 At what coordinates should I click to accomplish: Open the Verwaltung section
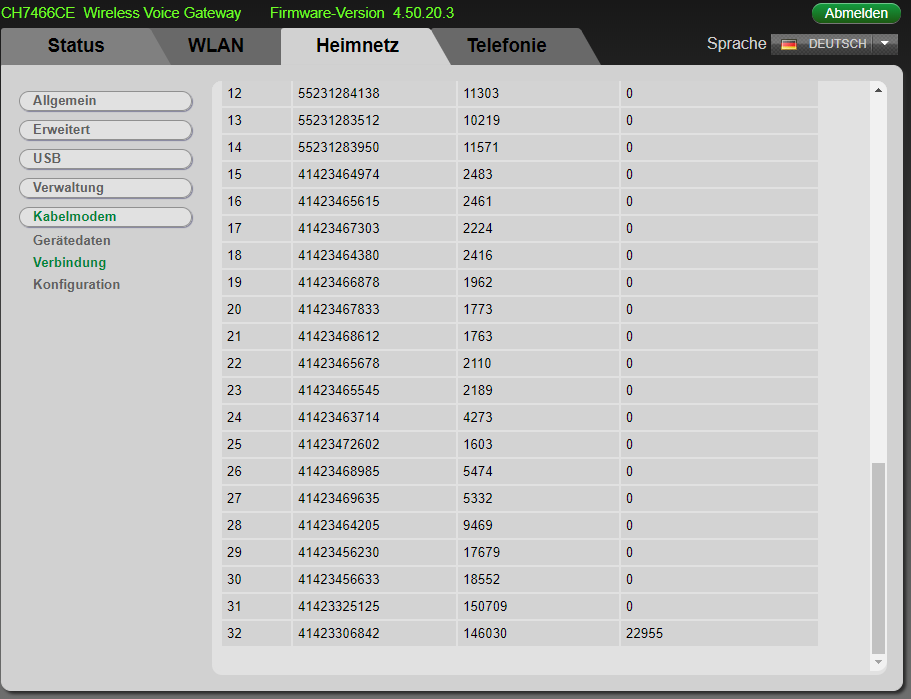(106, 188)
